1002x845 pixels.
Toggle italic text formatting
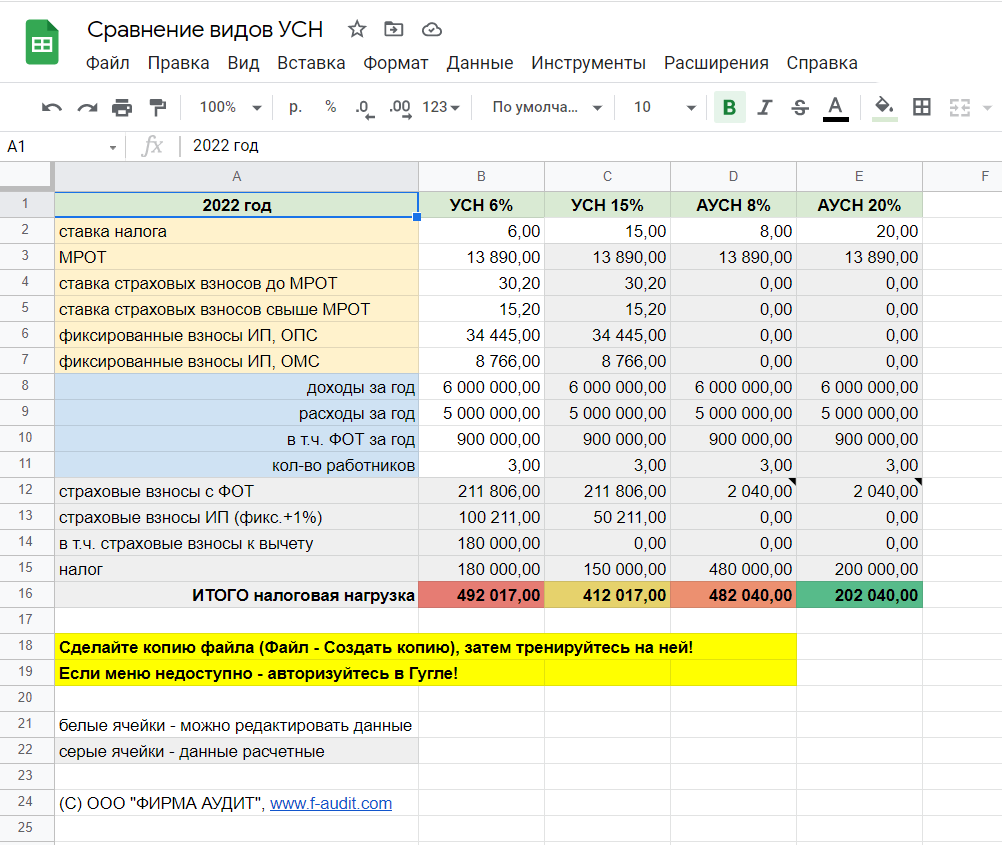click(765, 107)
